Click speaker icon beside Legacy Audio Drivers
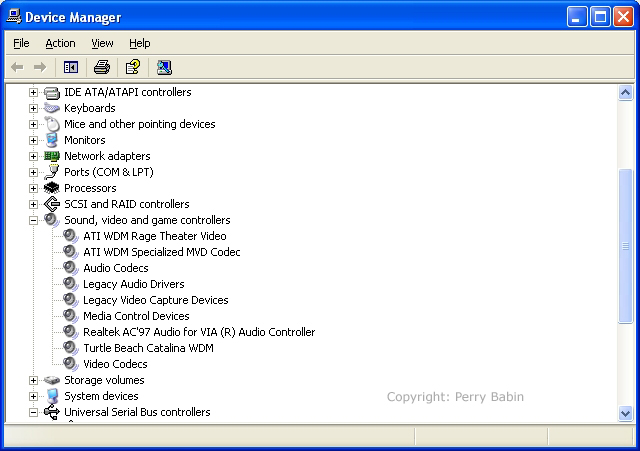 pyautogui.click(x=71, y=284)
